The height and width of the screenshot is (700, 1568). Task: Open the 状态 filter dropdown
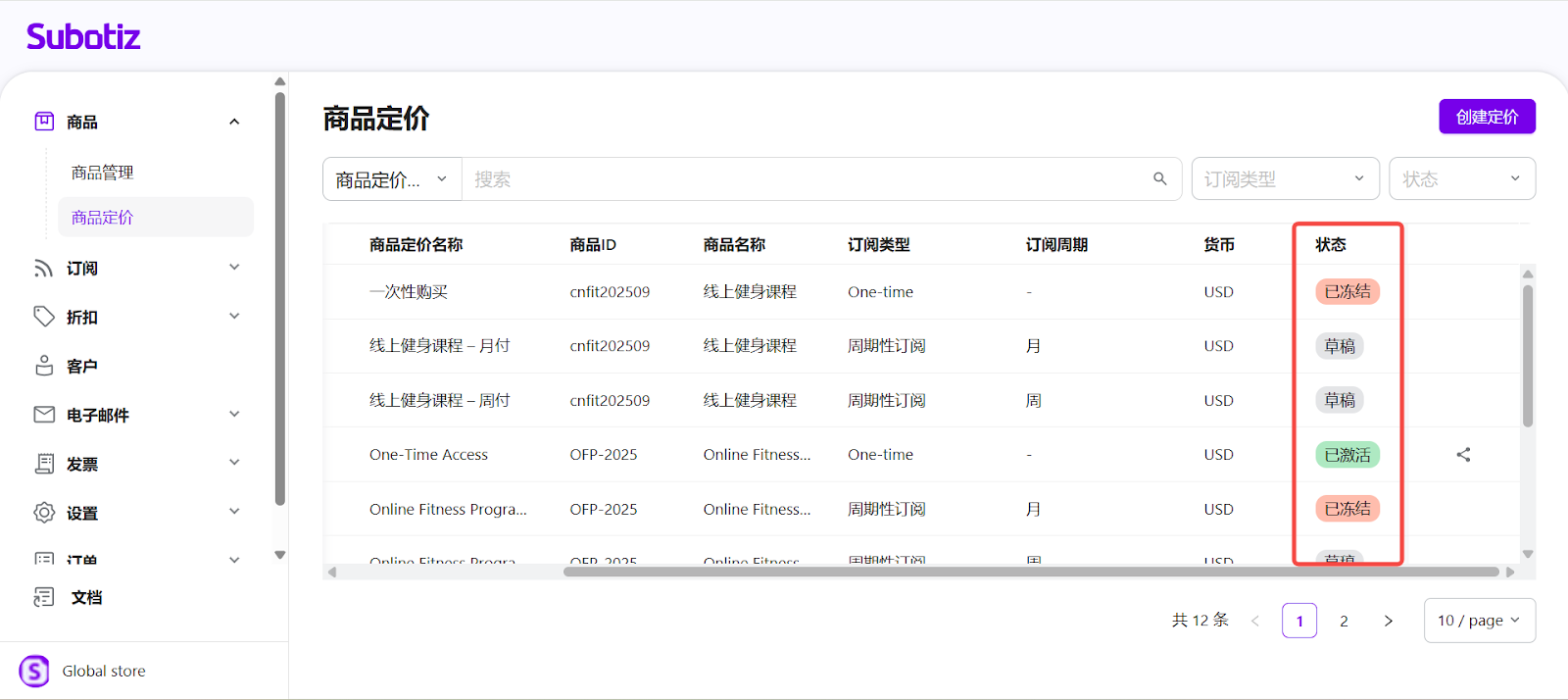1461,179
